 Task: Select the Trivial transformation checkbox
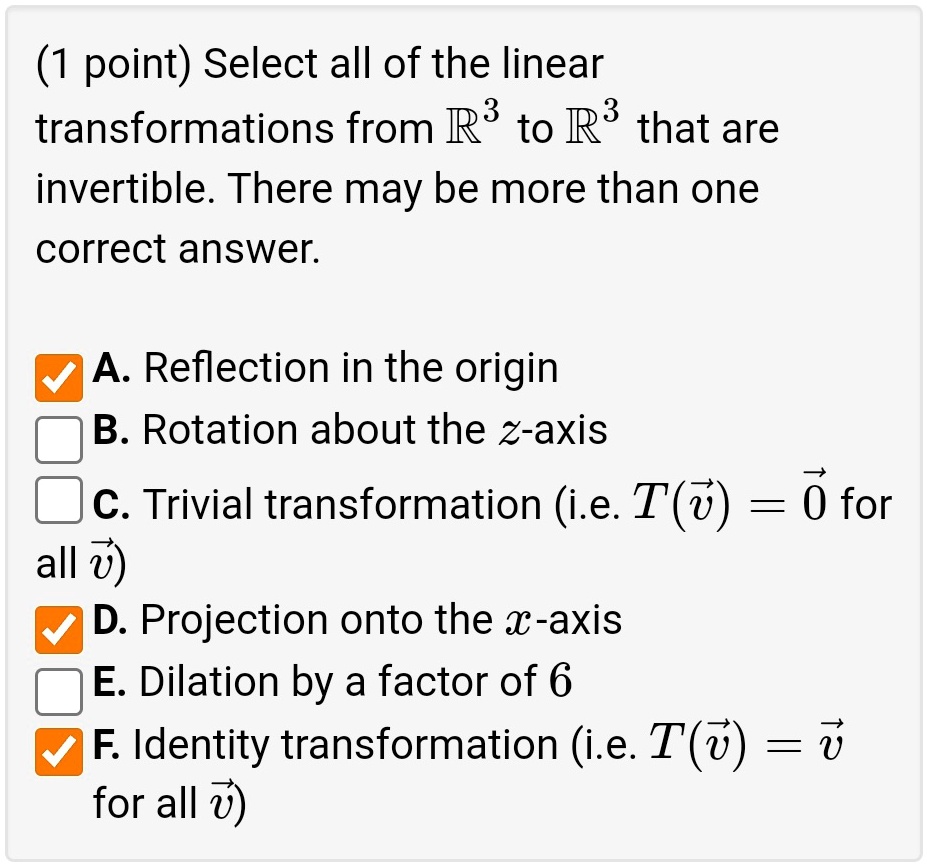[x=58, y=500]
